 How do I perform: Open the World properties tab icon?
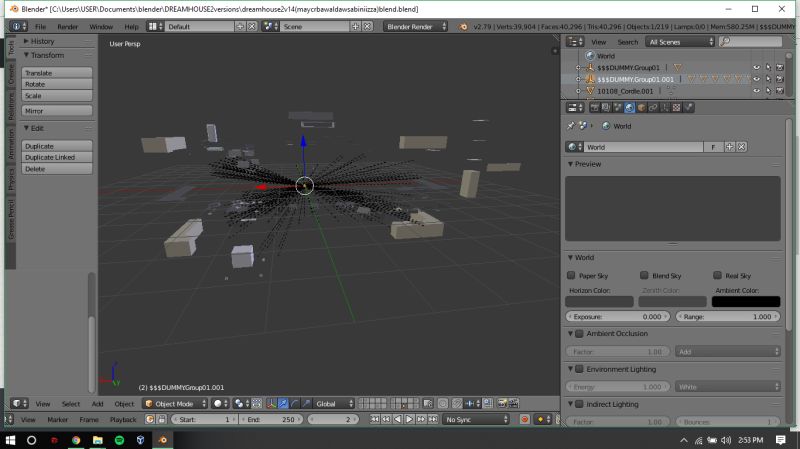pos(630,107)
